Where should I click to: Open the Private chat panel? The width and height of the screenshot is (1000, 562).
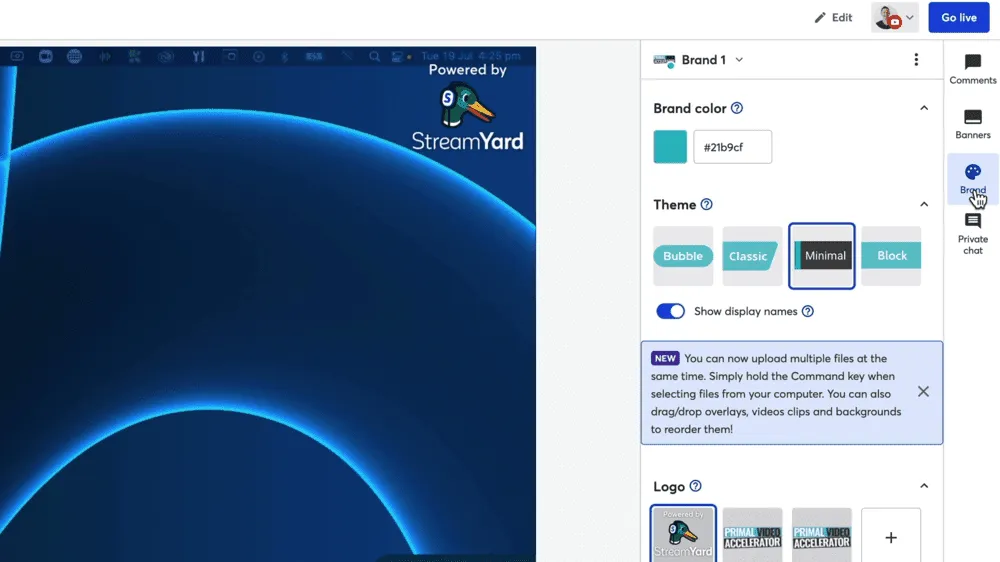(x=972, y=233)
